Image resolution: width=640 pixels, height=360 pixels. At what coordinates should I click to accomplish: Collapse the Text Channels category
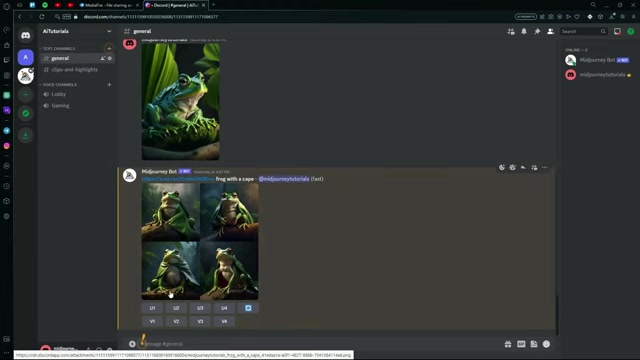(59, 49)
